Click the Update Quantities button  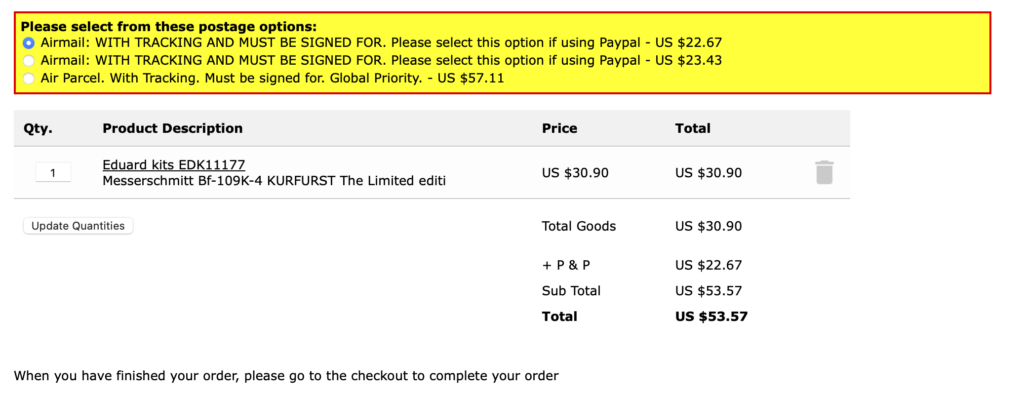78,226
